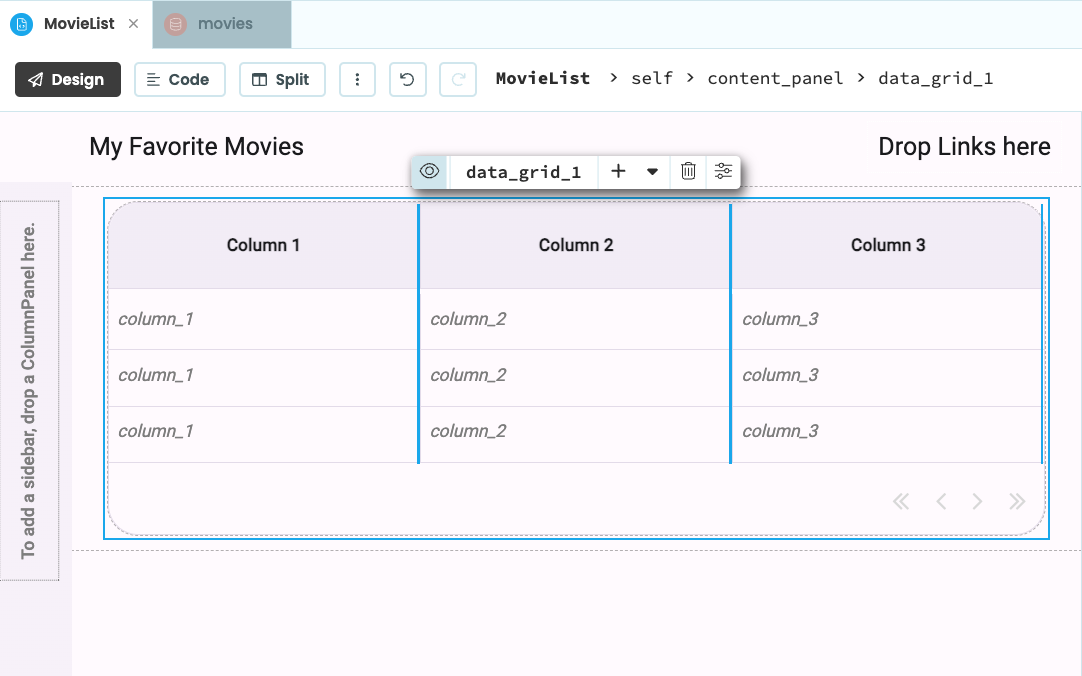The width and height of the screenshot is (1082, 676).
Task: Open the three-dot overflow menu
Action: [357, 78]
